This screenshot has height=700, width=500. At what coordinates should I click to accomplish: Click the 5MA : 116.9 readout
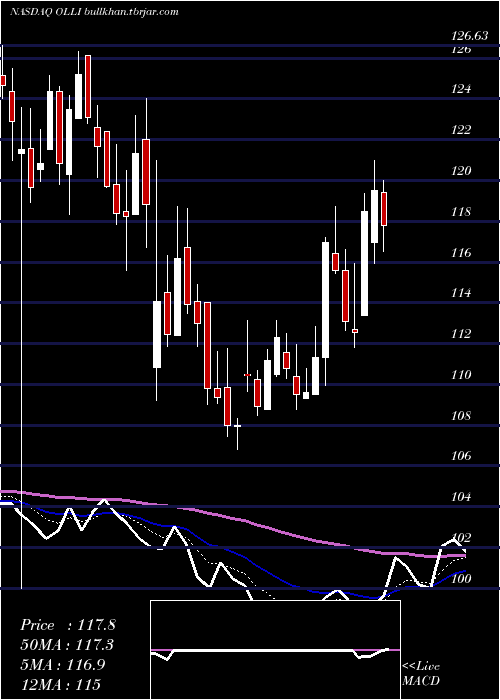click(63, 664)
